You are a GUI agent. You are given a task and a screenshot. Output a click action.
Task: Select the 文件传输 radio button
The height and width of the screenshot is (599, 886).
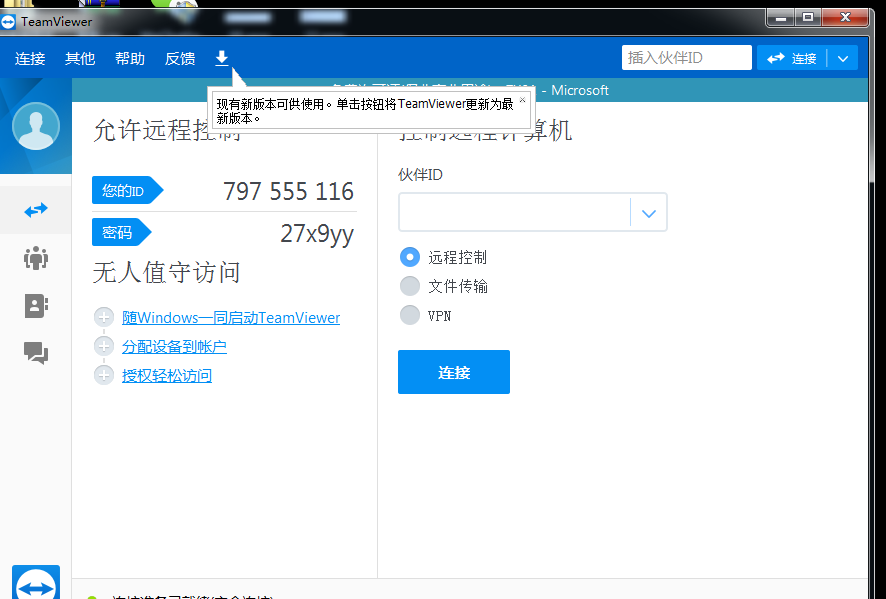(x=410, y=286)
